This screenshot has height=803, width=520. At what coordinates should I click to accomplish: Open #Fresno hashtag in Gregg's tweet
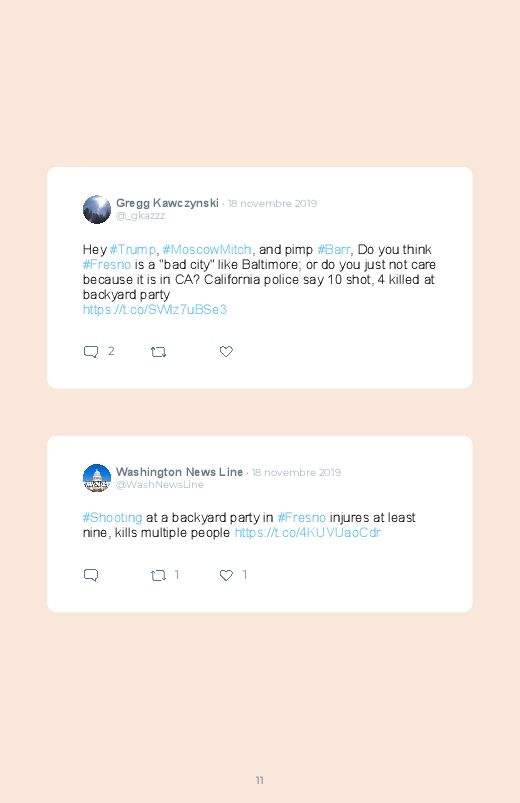pyautogui.click(x=107, y=265)
